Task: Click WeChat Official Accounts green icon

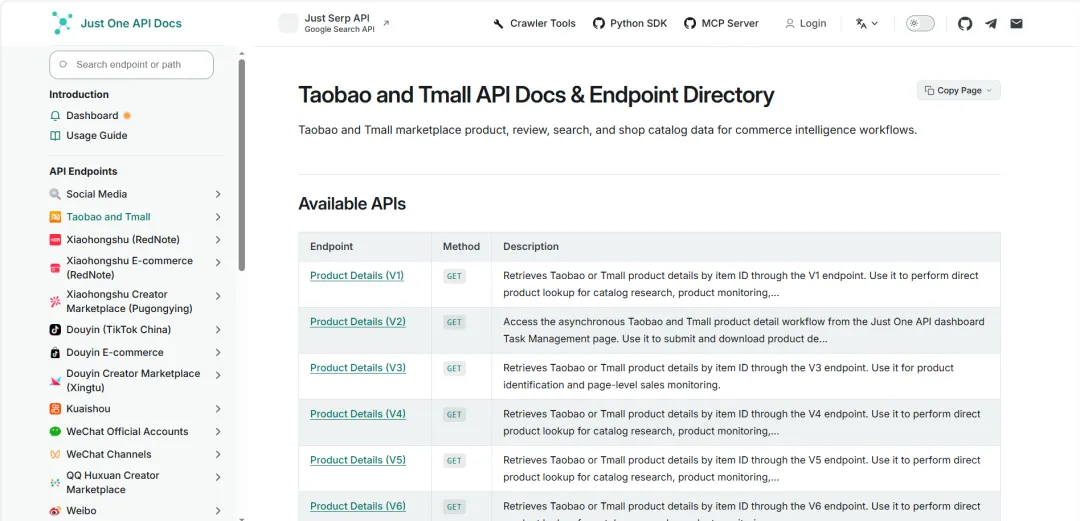Action: coord(55,431)
